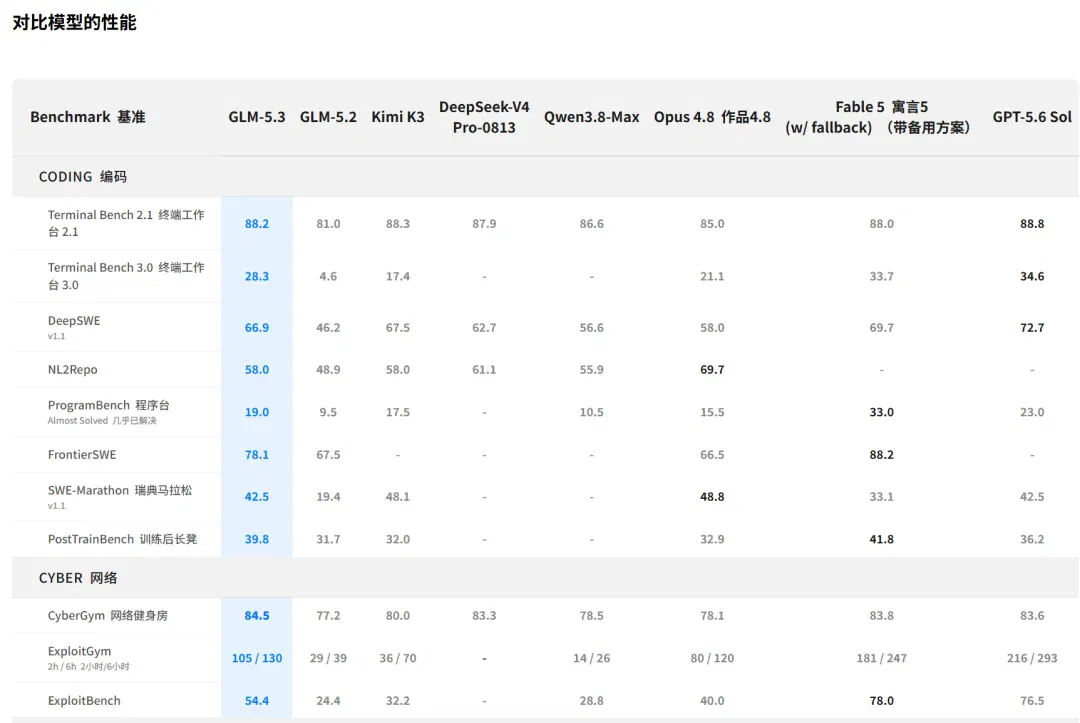Viewport: 1080px width, 723px height.
Task: Click the Opus 4.8 column header
Action: click(x=712, y=117)
